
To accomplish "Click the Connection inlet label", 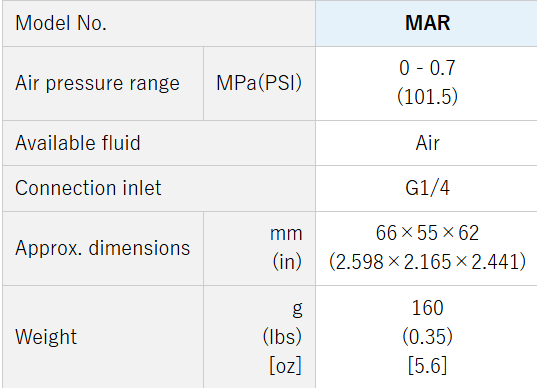I will 88,188.
